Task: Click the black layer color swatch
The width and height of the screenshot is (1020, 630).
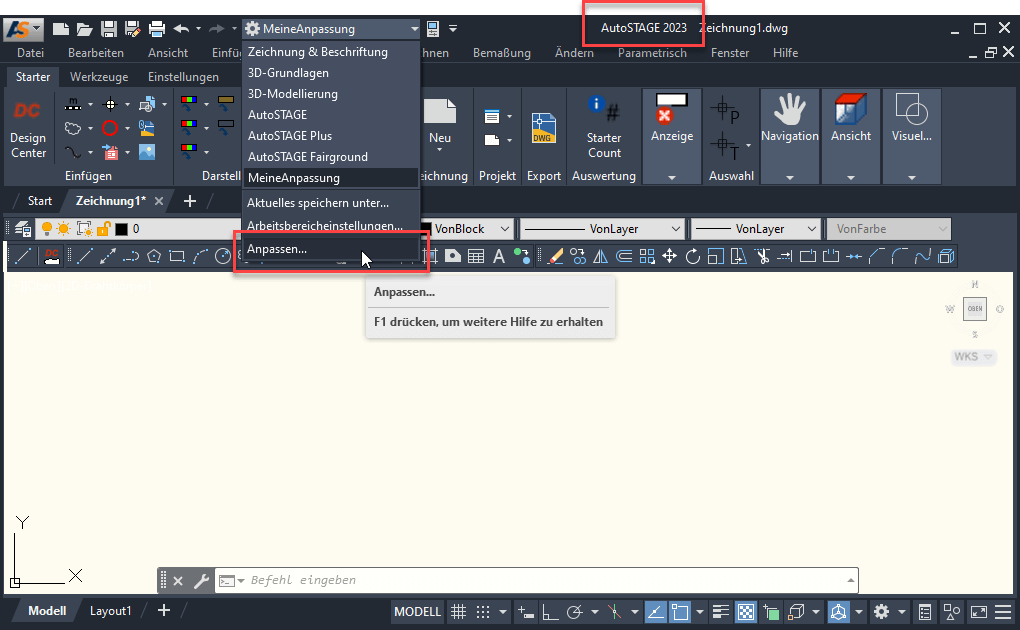Action: point(121,229)
